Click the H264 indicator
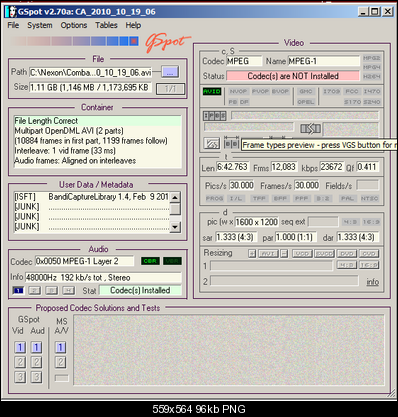Image resolution: width=398 pixels, height=417 pixels. point(372,77)
